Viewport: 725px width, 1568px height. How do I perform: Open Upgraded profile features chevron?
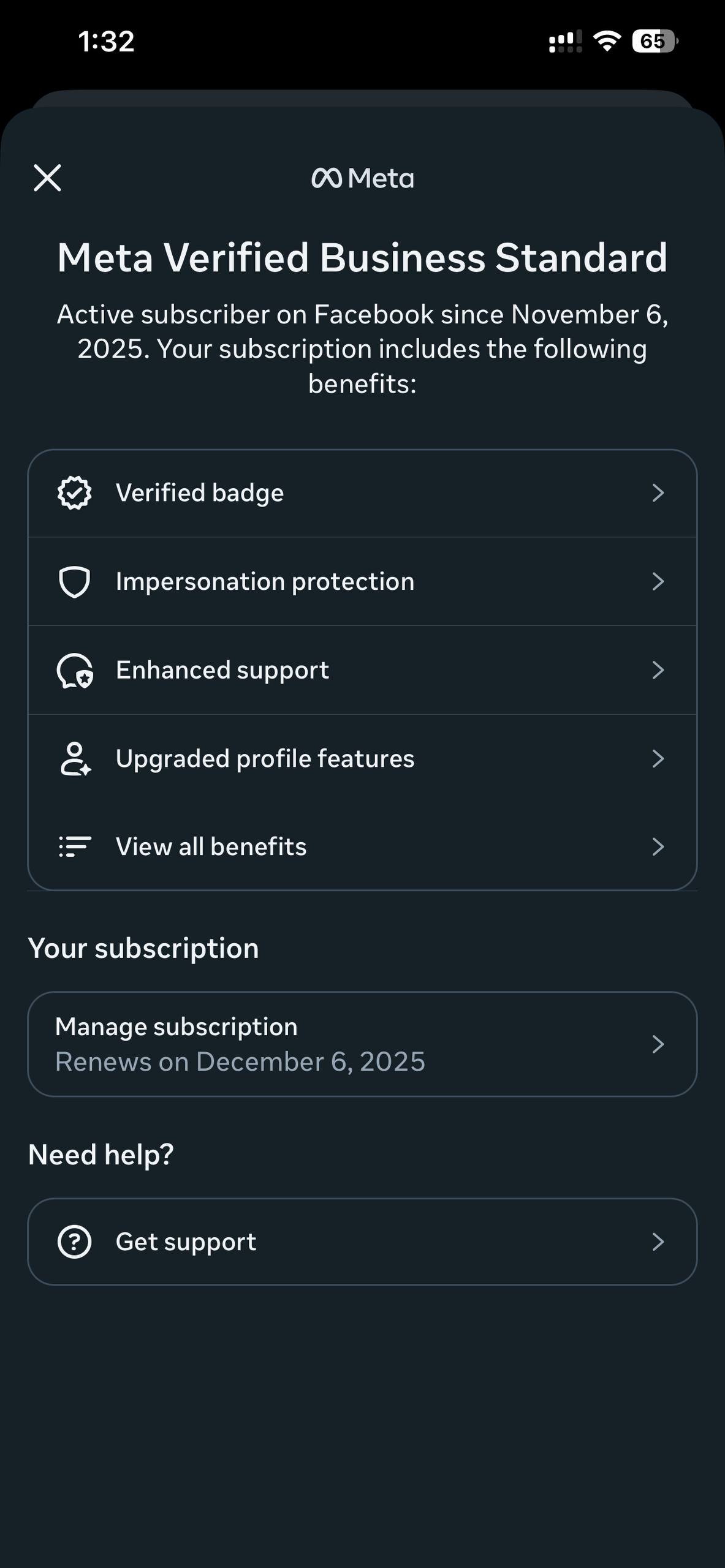tap(658, 759)
